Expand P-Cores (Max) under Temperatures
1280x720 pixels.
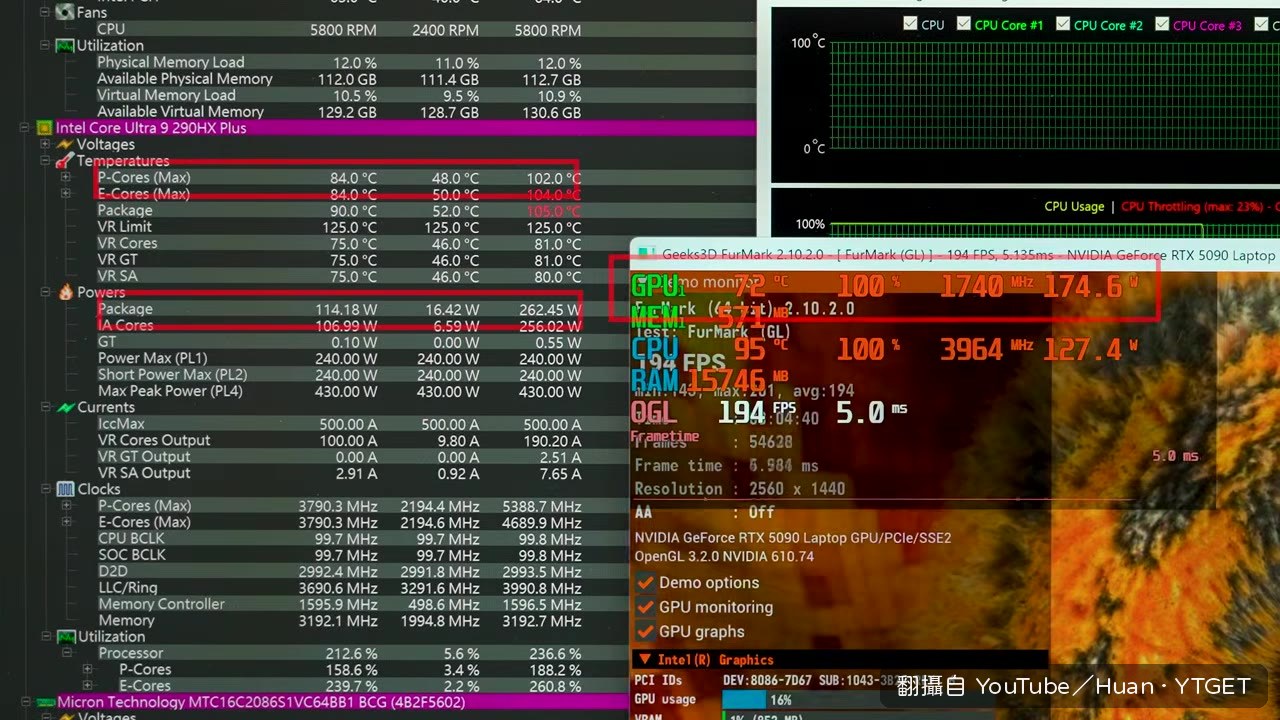click(x=65, y=177)
